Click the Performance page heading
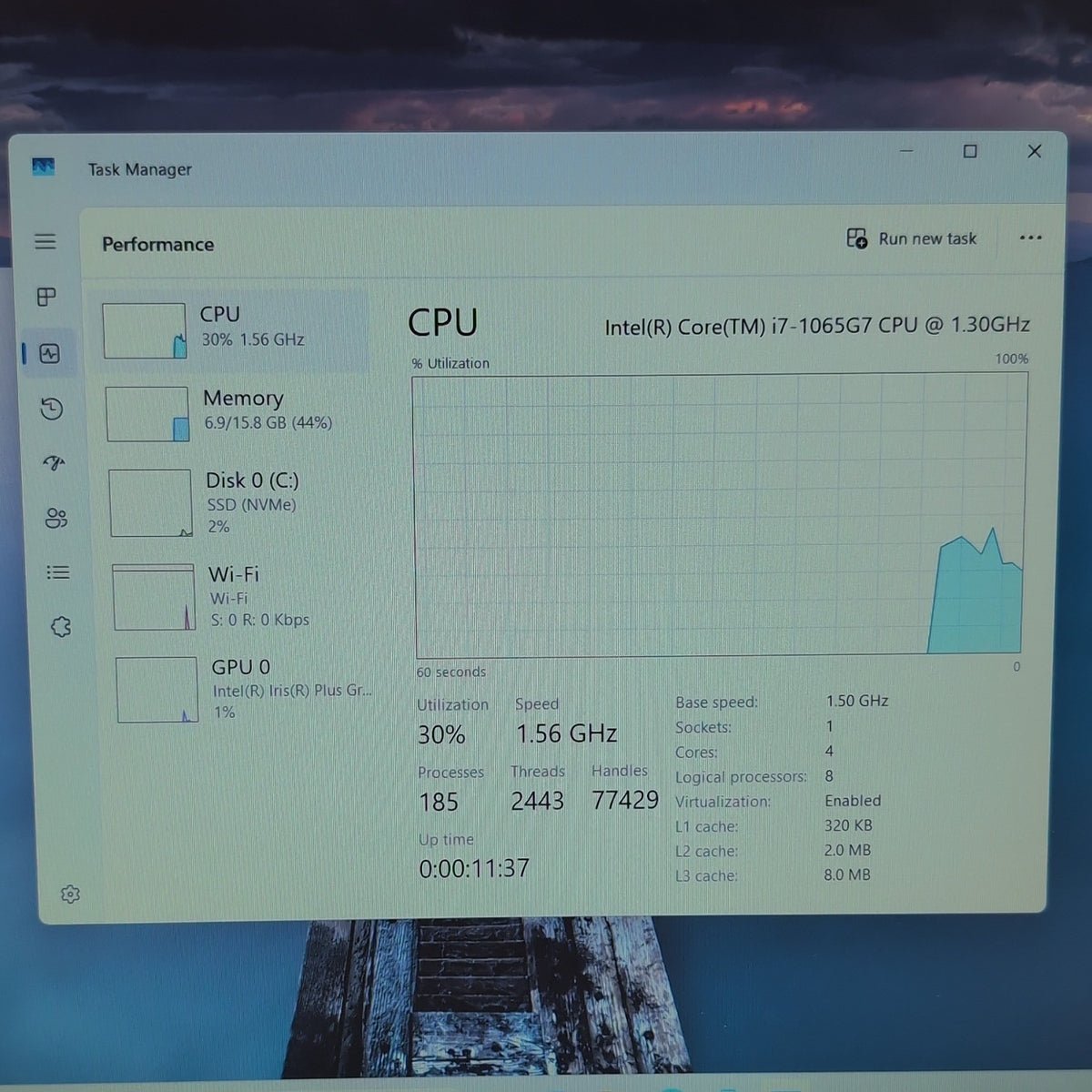Image resolution: width=1092 pixels, height=1092 pixels. [x=157, y=244]
